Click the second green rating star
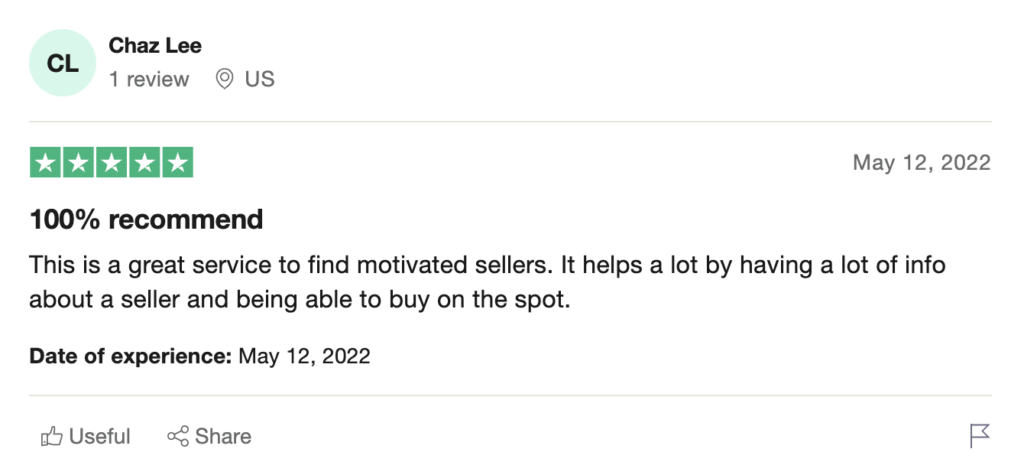Image resolution: width=1024 pixels, height=462 pixels. point(78,162)
